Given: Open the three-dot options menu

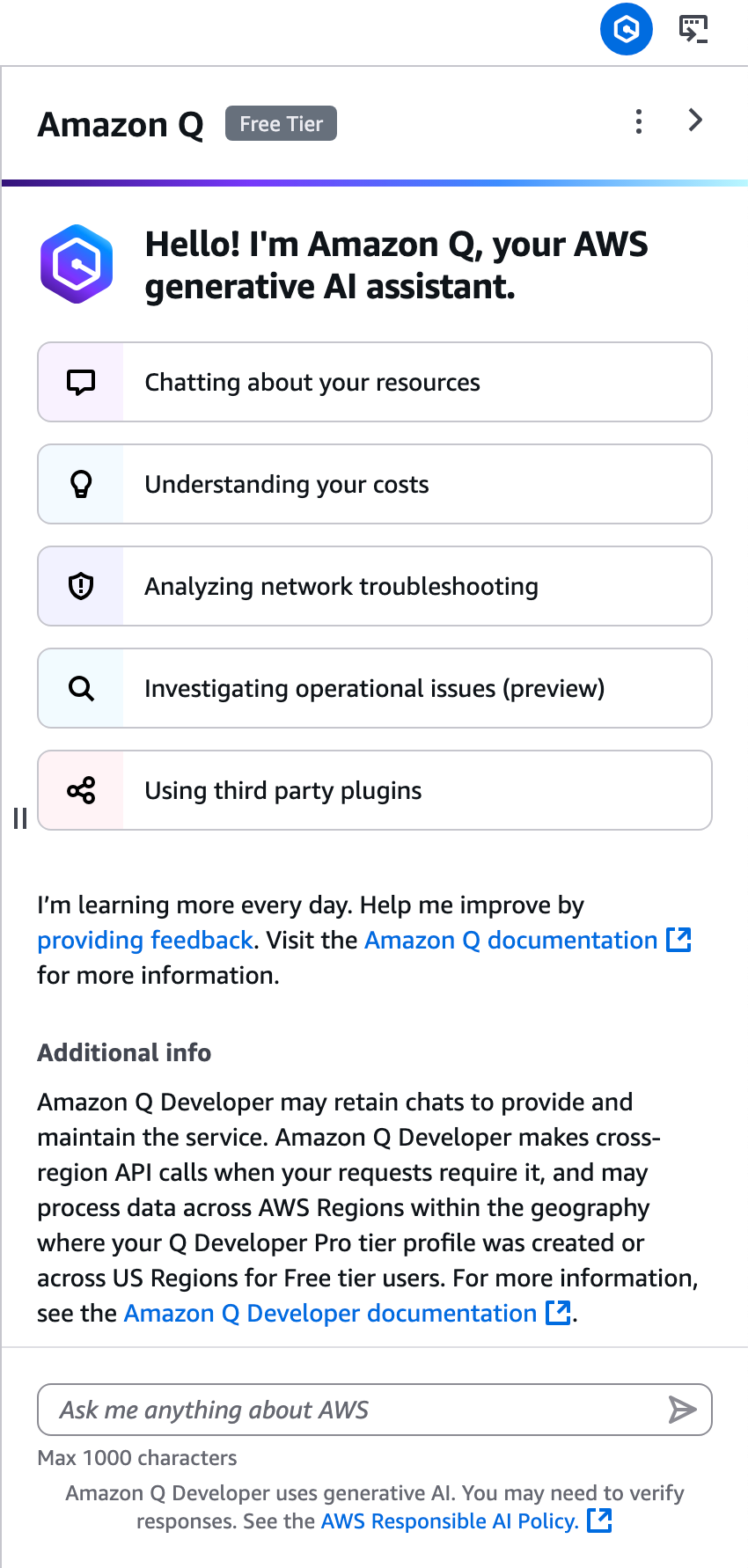Looking at the screenshot, I should [x=639, y=121].
